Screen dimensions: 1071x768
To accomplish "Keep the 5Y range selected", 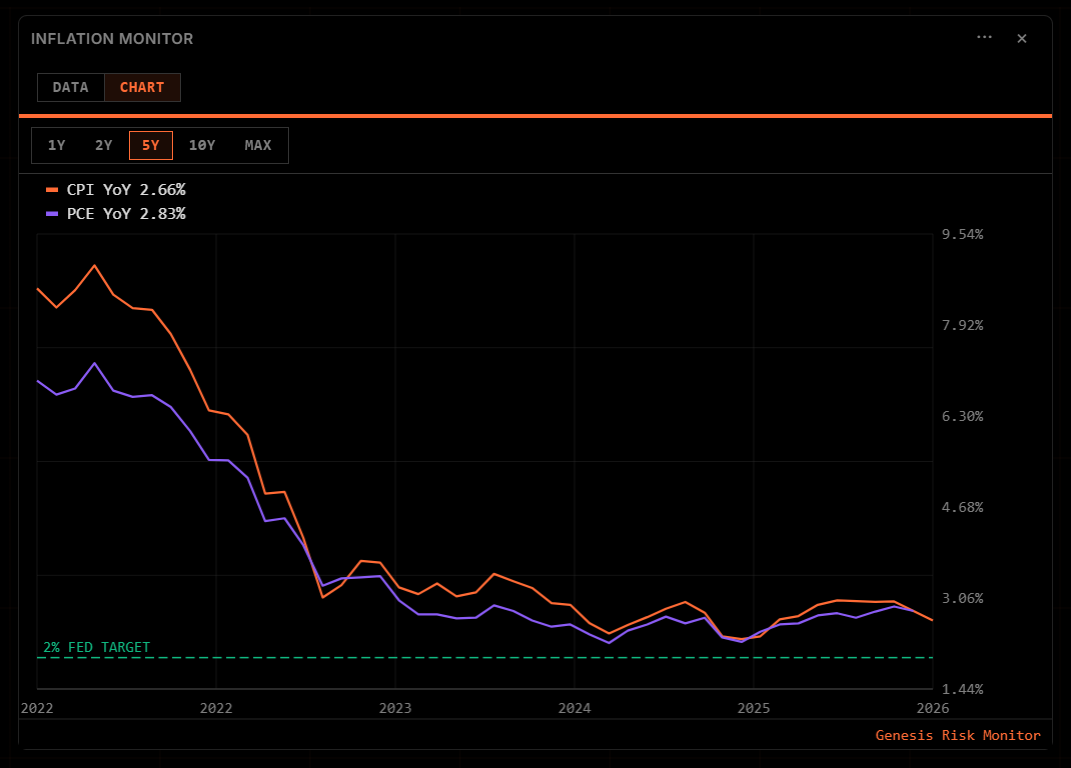I will pyautogui.click(x=150, y=145).
